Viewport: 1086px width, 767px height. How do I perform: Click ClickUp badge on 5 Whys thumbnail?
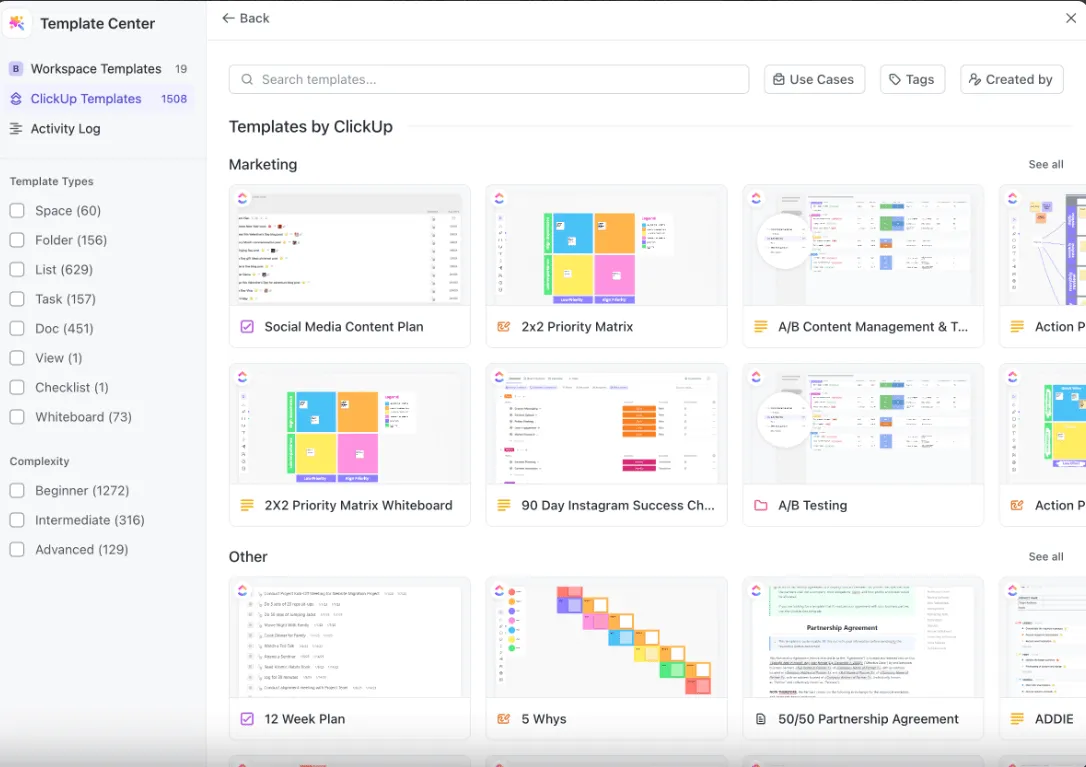[499, 590]
